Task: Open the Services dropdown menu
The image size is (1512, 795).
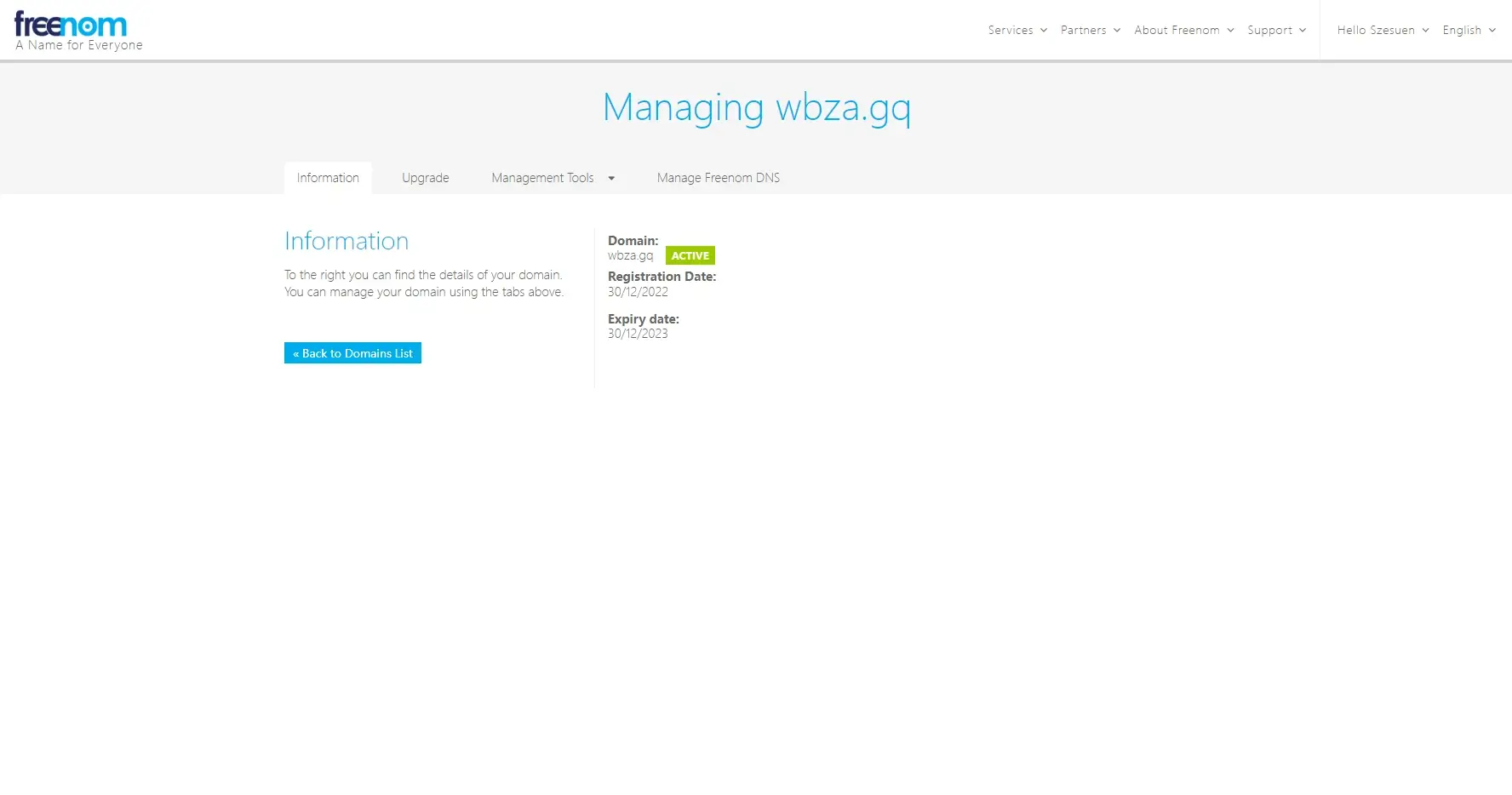Action: click(1011, 31)
